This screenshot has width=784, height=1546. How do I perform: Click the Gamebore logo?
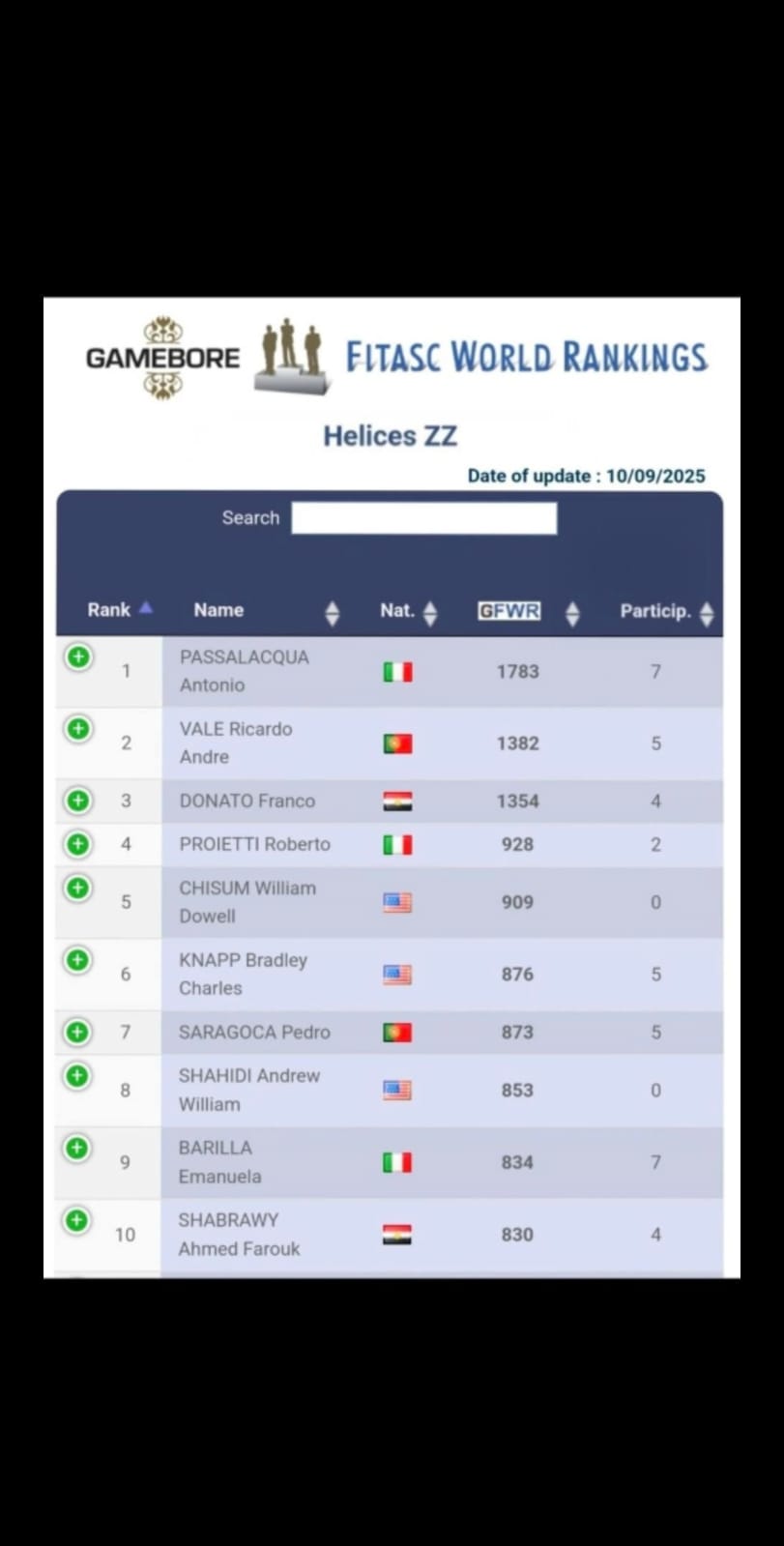(x=162, y=358)
